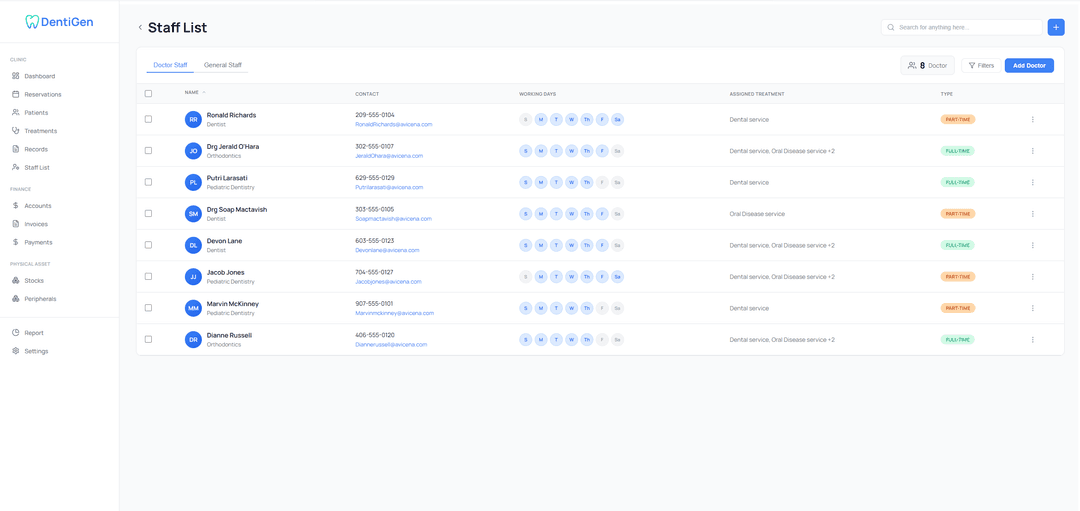Viewport: 1080px width, 511px height.
Task: Open email Putrilarasati@avicena.com
Action: [x=389, y=187]
